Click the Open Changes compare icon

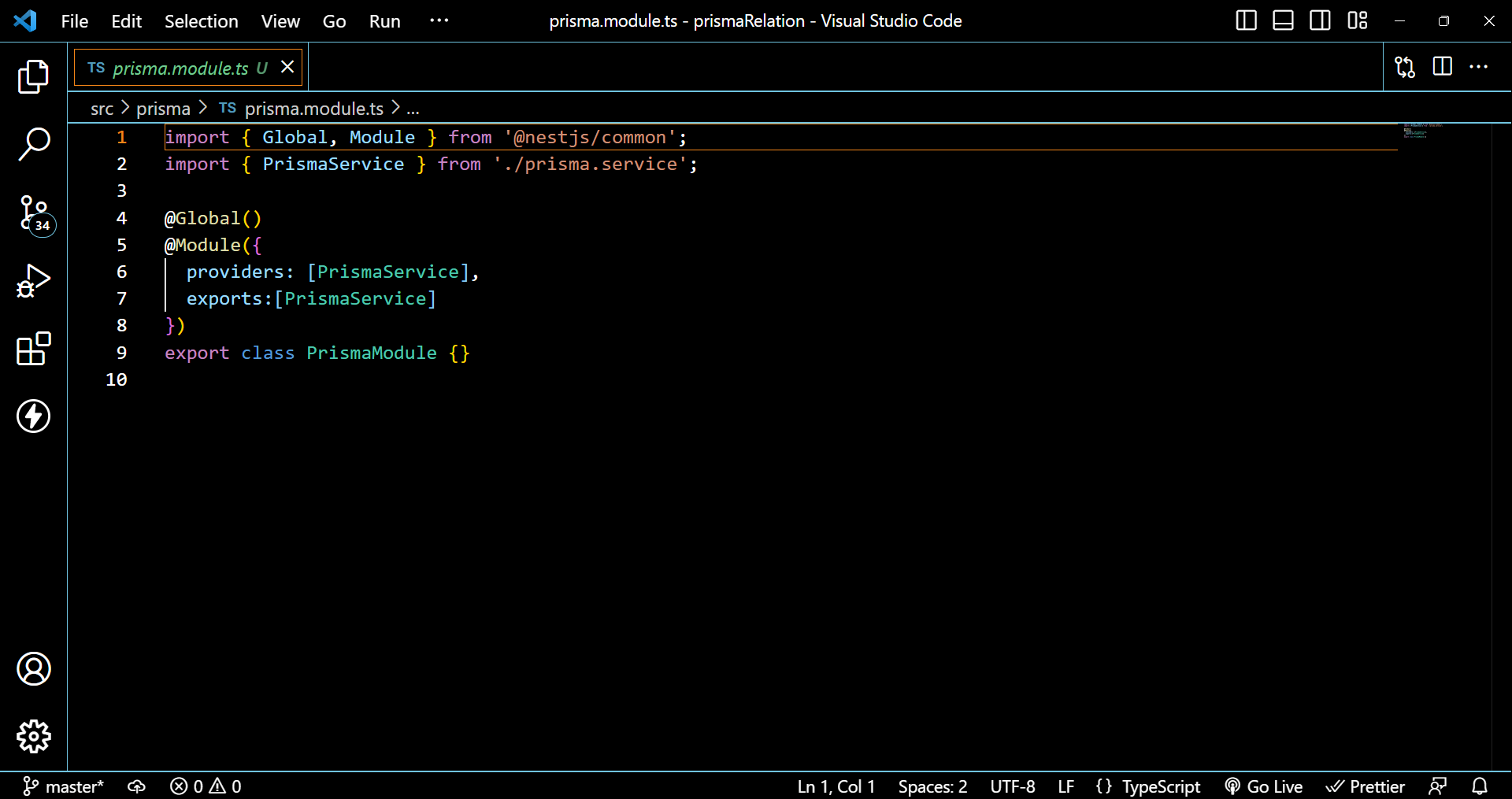coord(1405,67)
